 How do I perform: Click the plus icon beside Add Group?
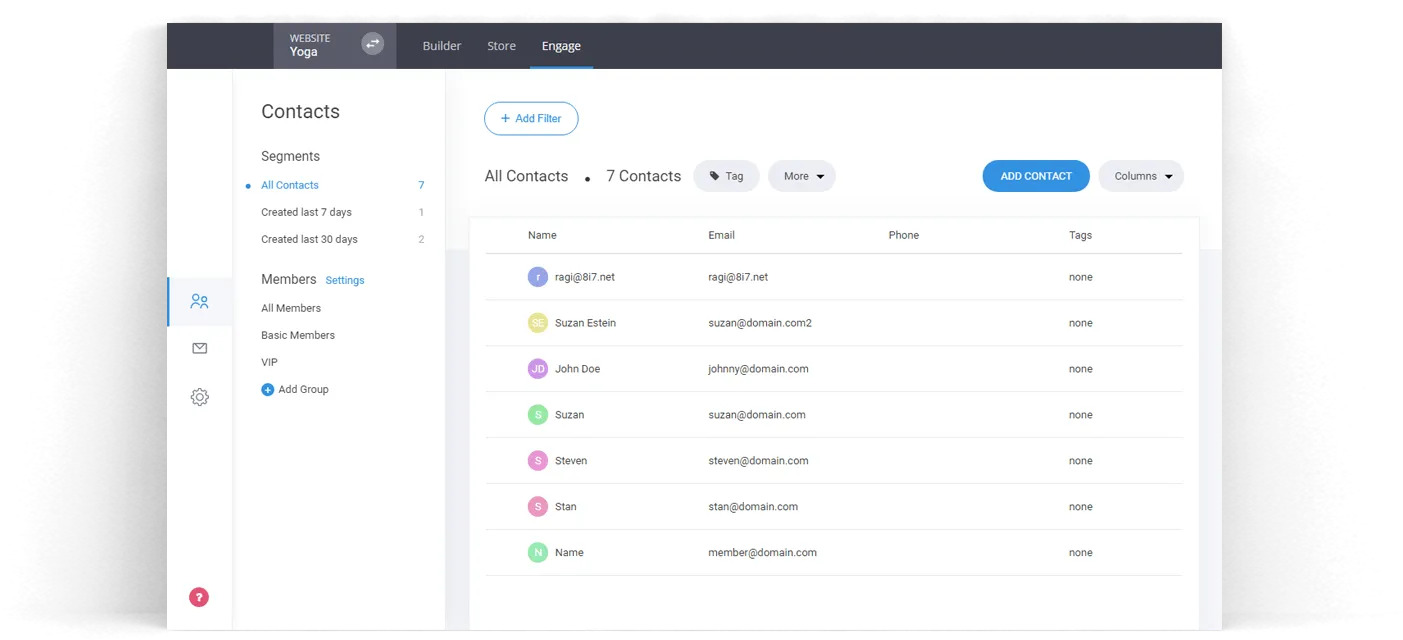tap(267, 390)
